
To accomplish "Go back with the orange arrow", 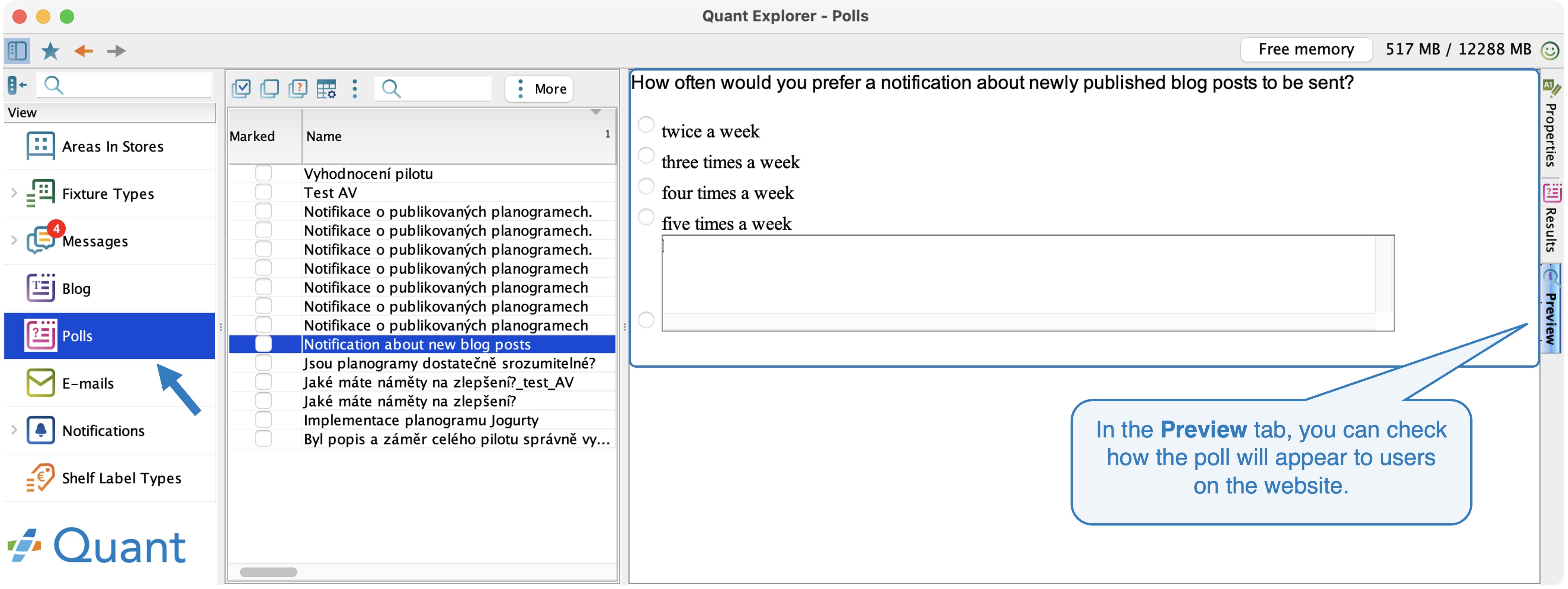I will click(83, 50).
